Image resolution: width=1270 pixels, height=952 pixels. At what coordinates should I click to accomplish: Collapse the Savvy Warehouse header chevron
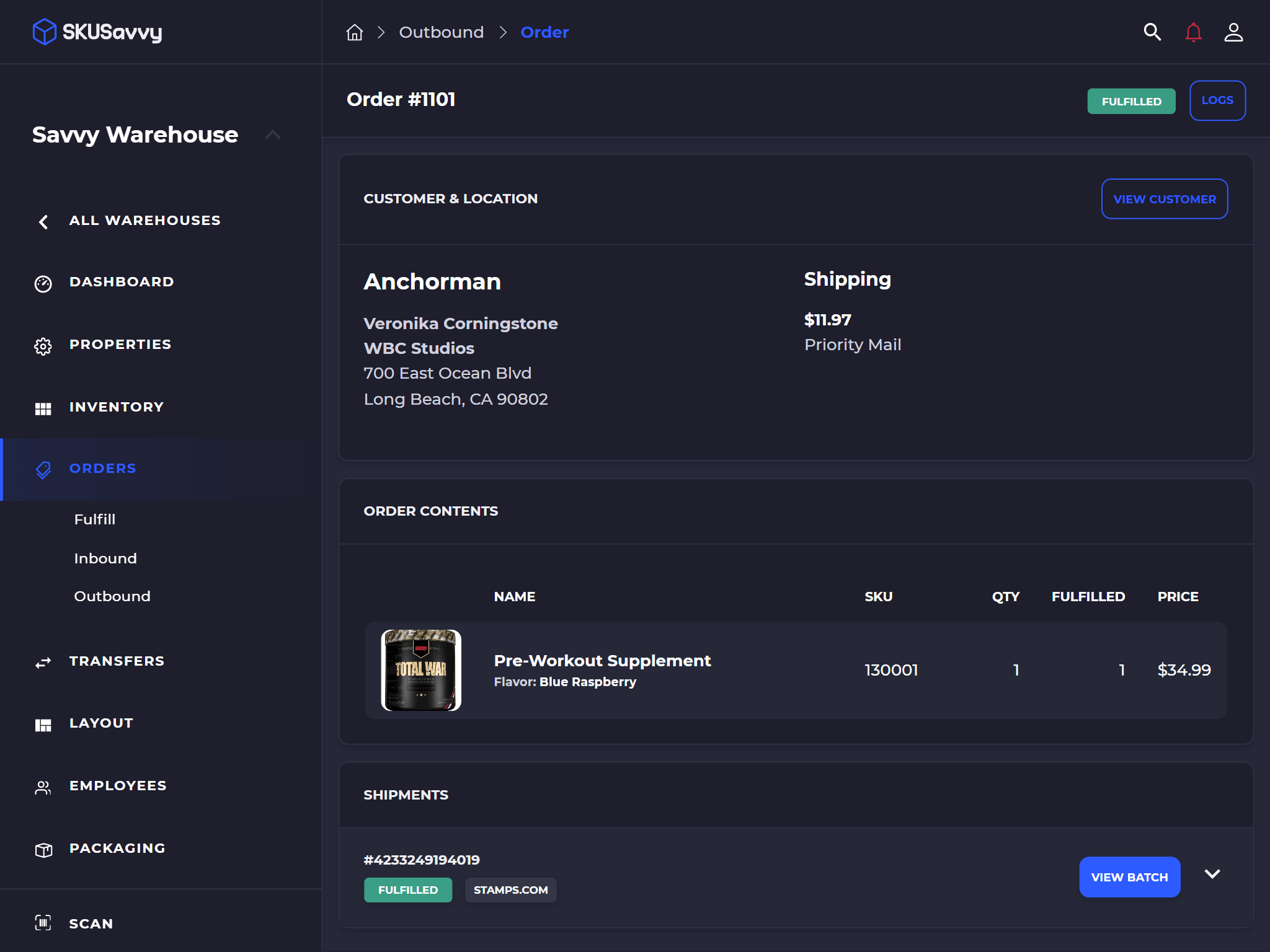pos(273,134)
